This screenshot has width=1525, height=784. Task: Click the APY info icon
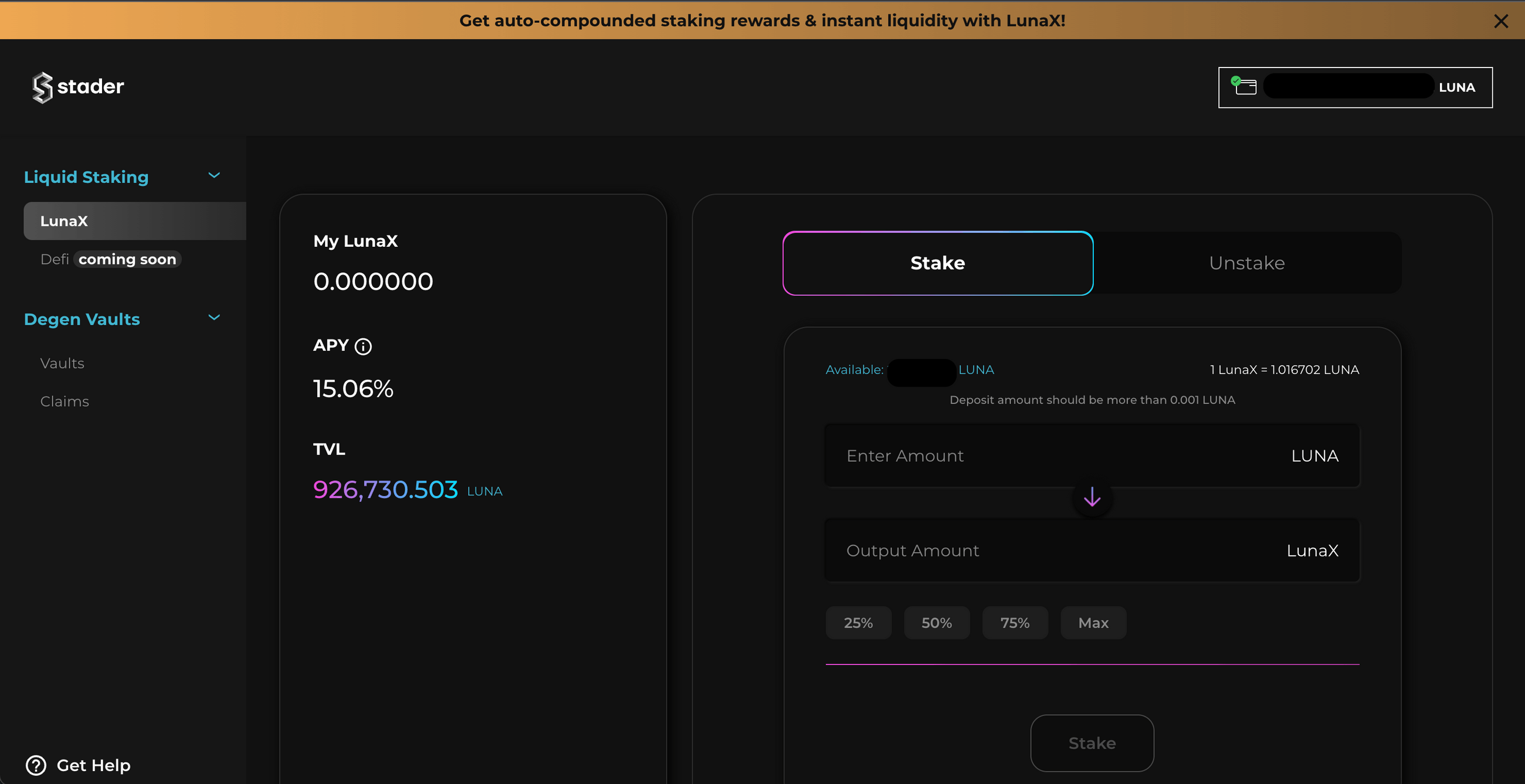[x=363, y=347]
